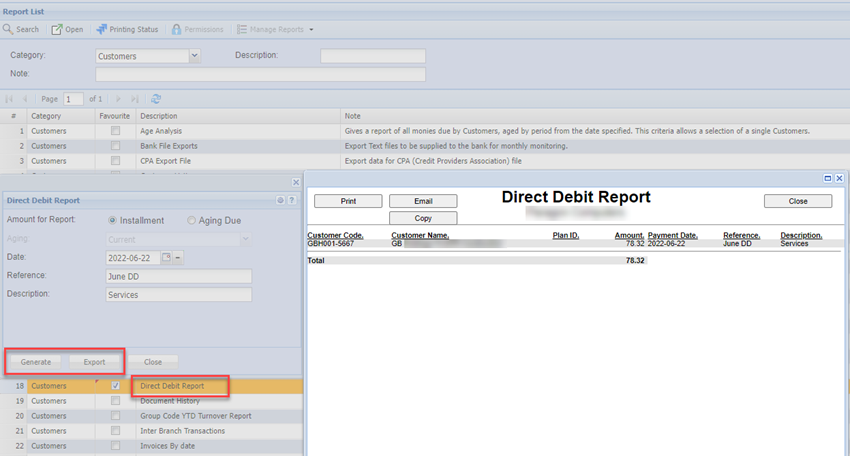Select the Installment radio button
850x456 pixels.
[113, 220]
